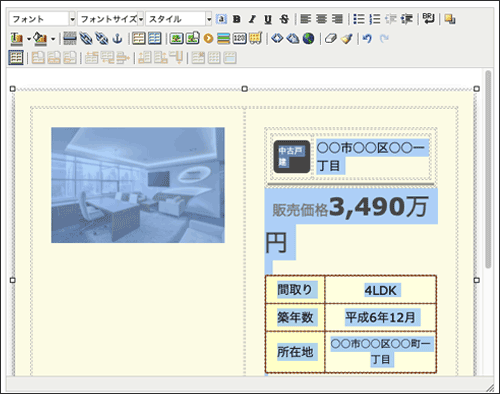Click the 中古戸建 label badge

click(292, 157)
